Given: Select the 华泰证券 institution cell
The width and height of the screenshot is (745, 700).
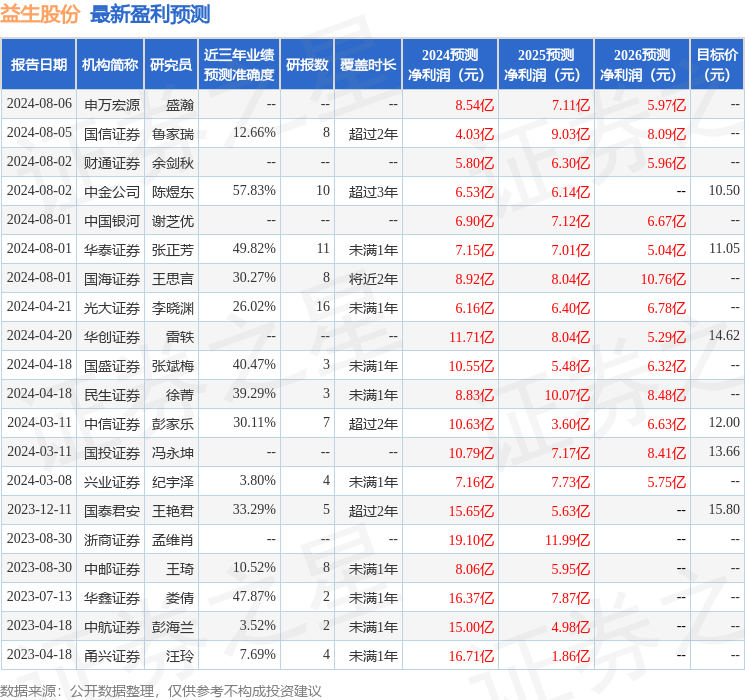Looking at the screenshot, I should 112,250.
